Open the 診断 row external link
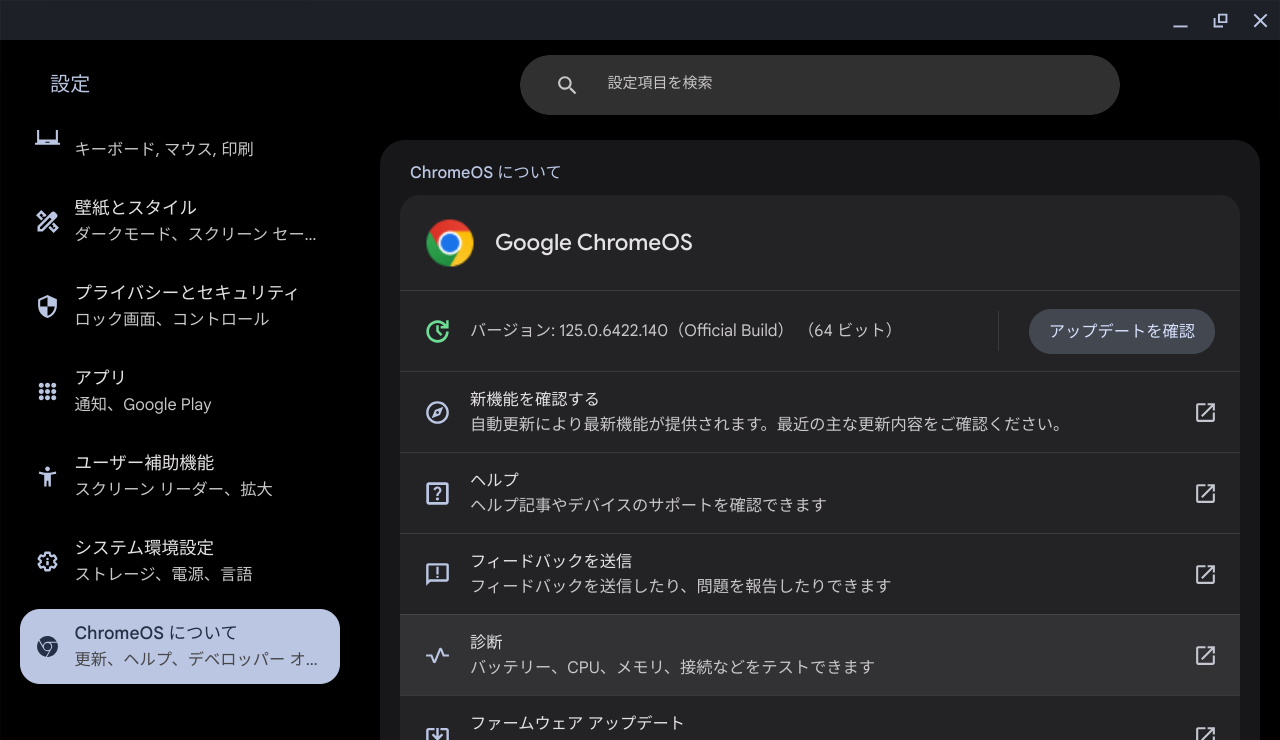1280x740 pixels. click(1205, 655)
